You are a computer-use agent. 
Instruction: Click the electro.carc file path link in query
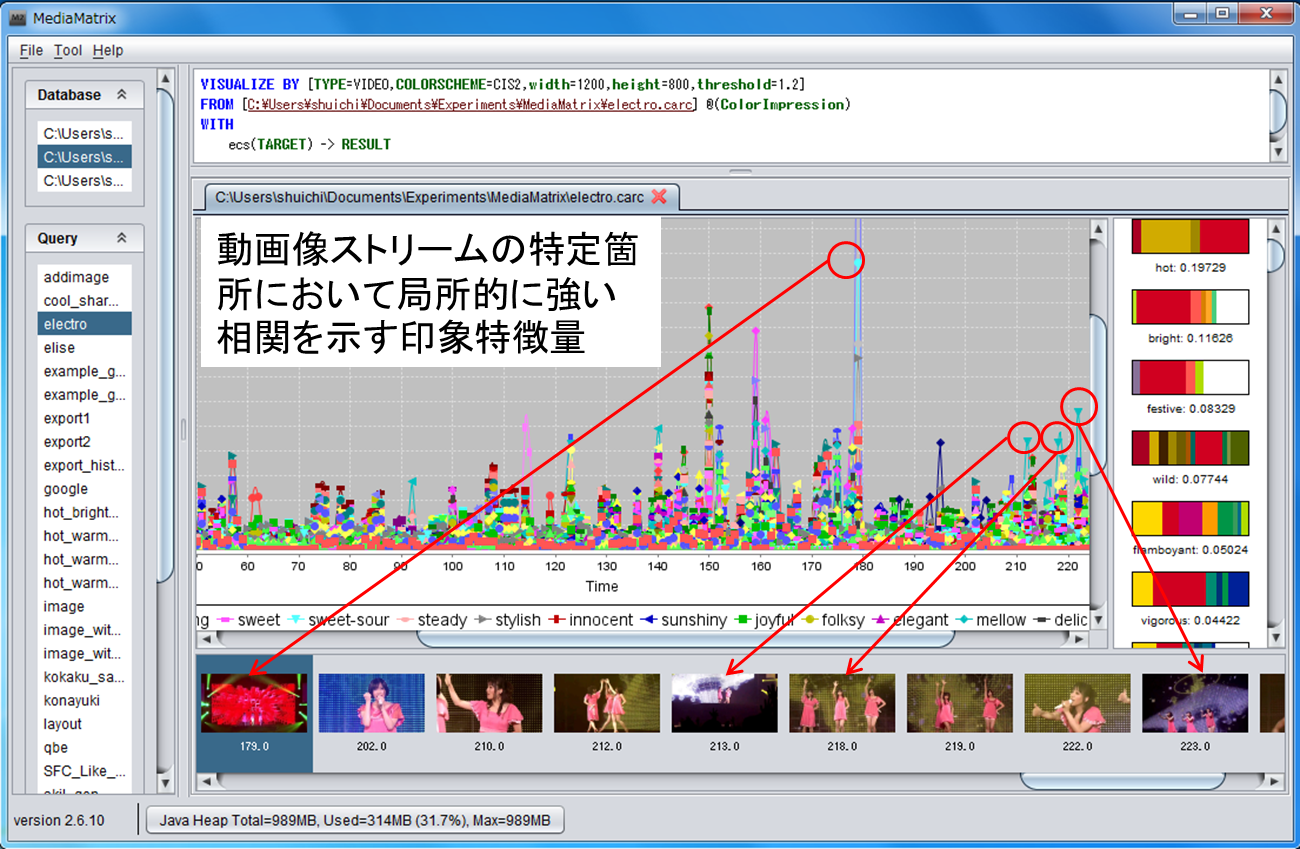(x=469, y=104)
